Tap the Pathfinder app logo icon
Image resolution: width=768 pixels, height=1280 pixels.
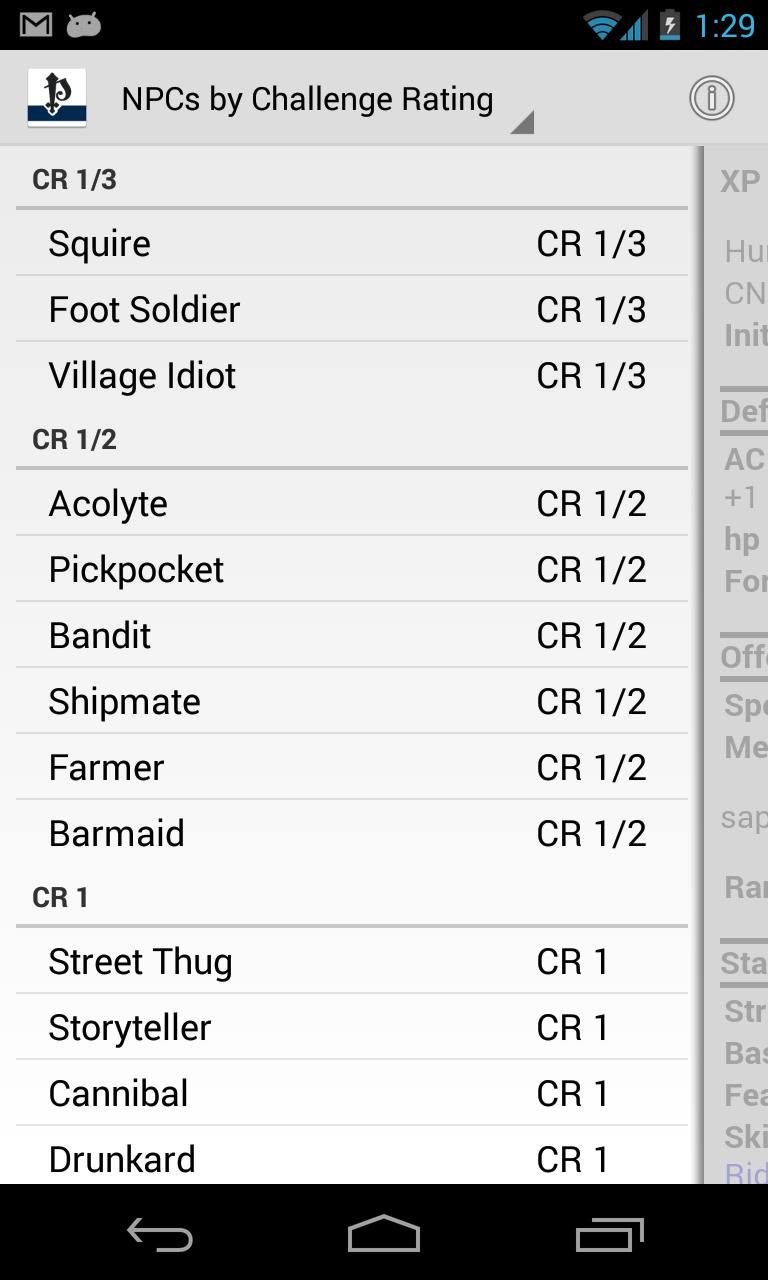coord(57,98)
